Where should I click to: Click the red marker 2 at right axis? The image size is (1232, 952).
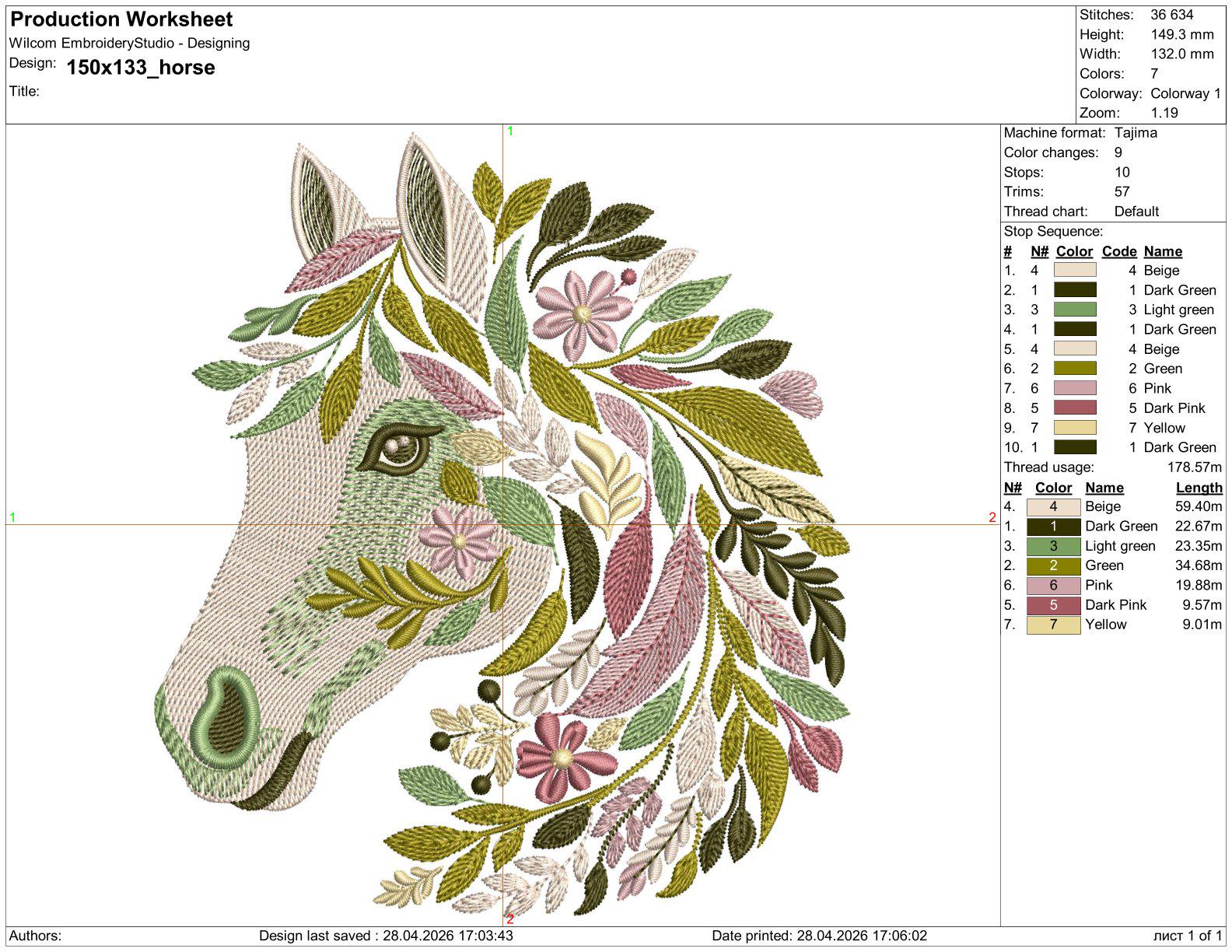point(992,517)
